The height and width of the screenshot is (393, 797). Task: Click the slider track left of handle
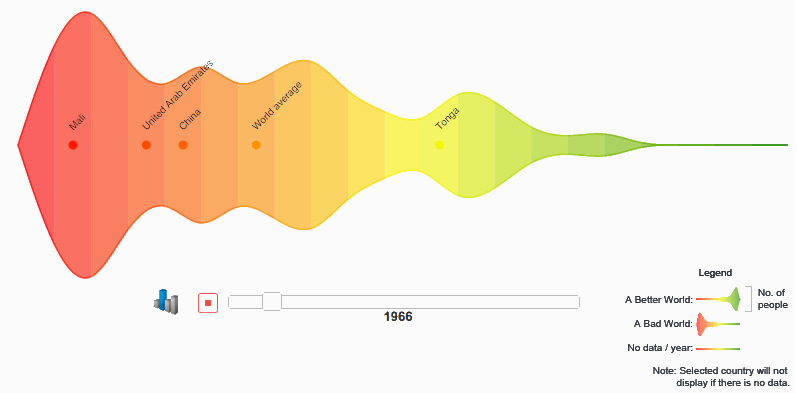(246, 301)
